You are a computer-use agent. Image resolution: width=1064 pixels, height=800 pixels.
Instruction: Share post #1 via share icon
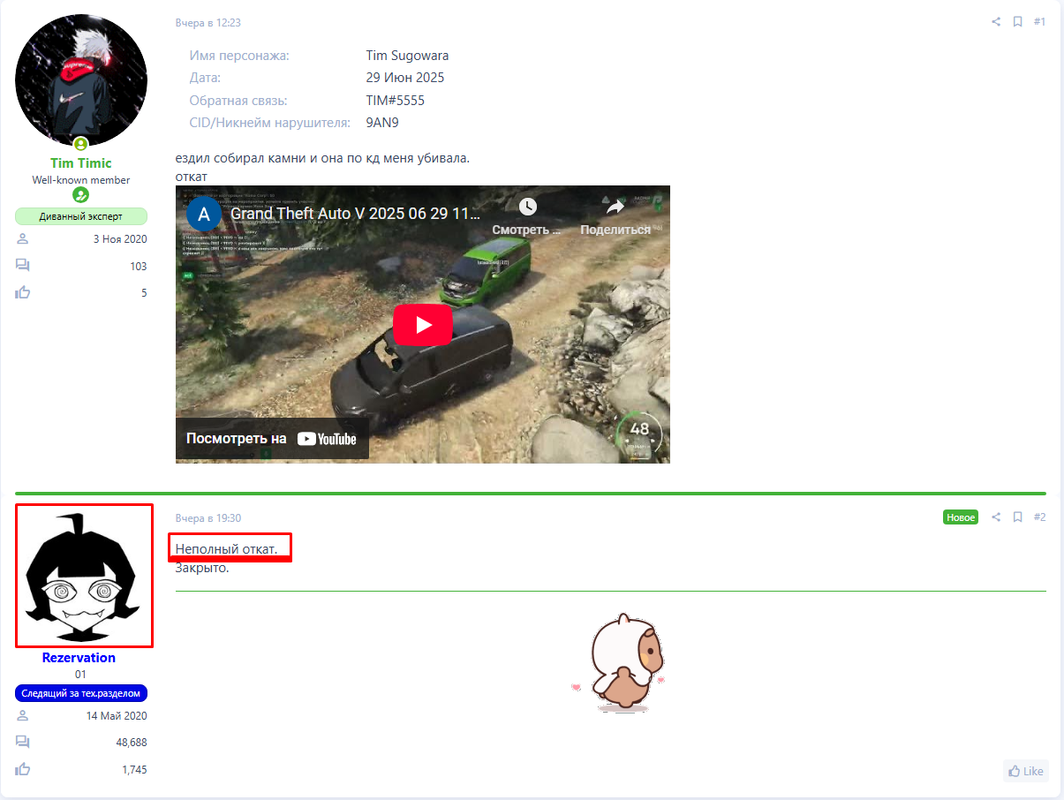995,22
